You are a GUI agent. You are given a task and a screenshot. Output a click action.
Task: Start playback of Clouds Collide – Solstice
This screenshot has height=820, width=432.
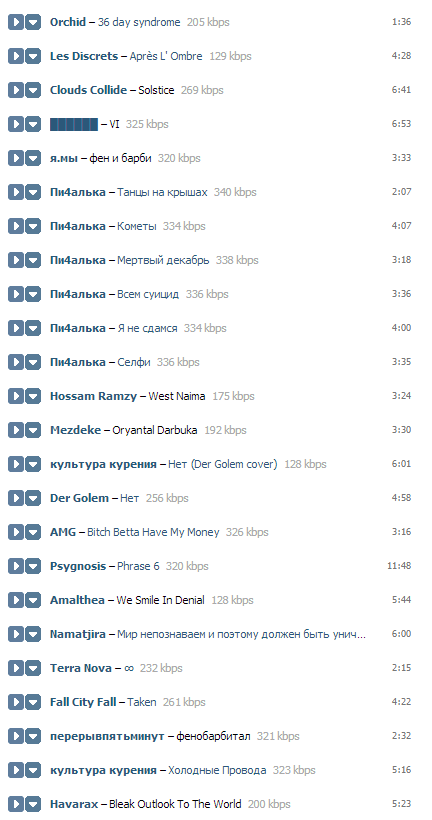click(x=16, y=90)
